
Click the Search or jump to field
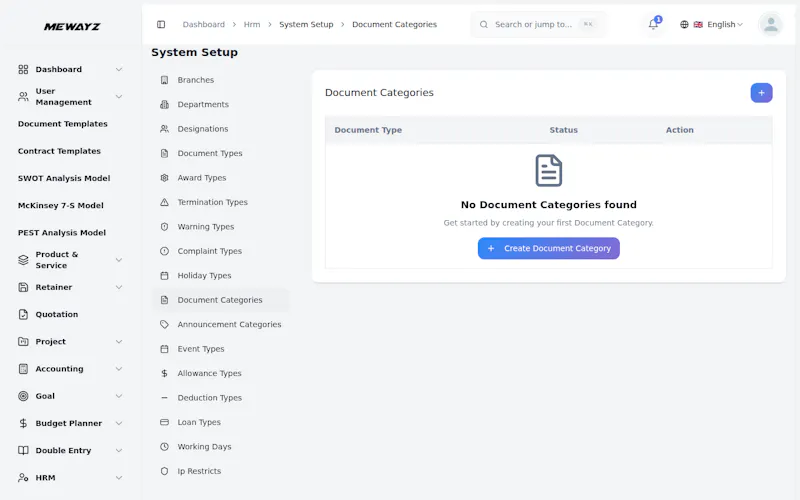(x=539, y=24)
